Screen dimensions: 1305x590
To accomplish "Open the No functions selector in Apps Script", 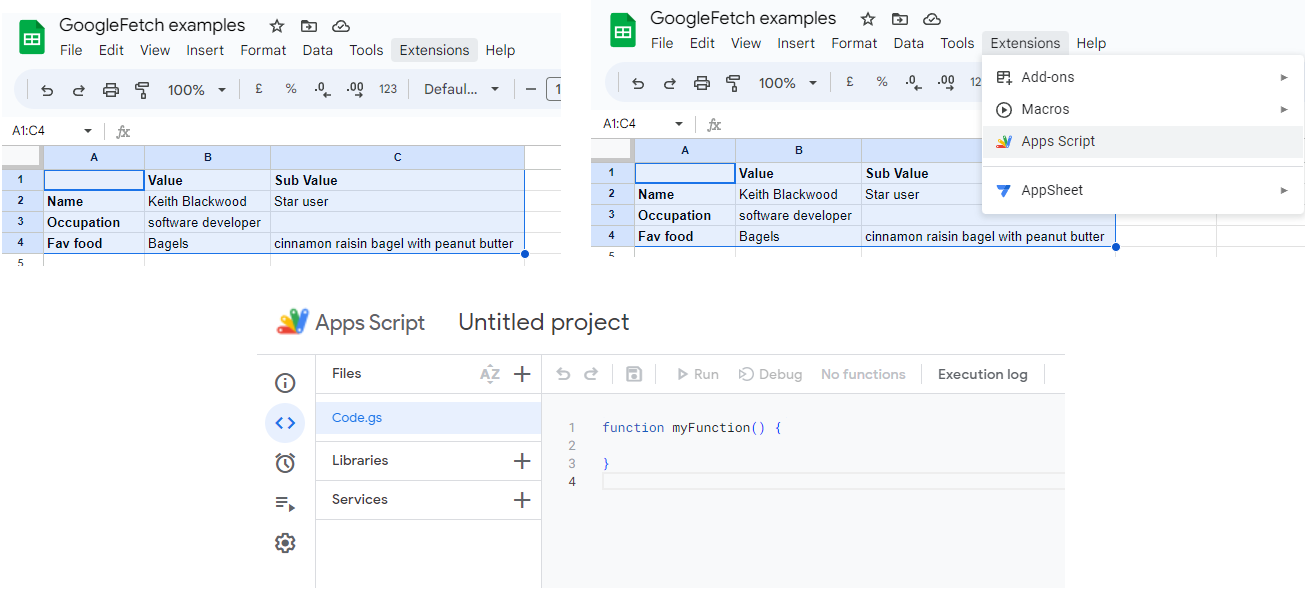I will point(863,374).
